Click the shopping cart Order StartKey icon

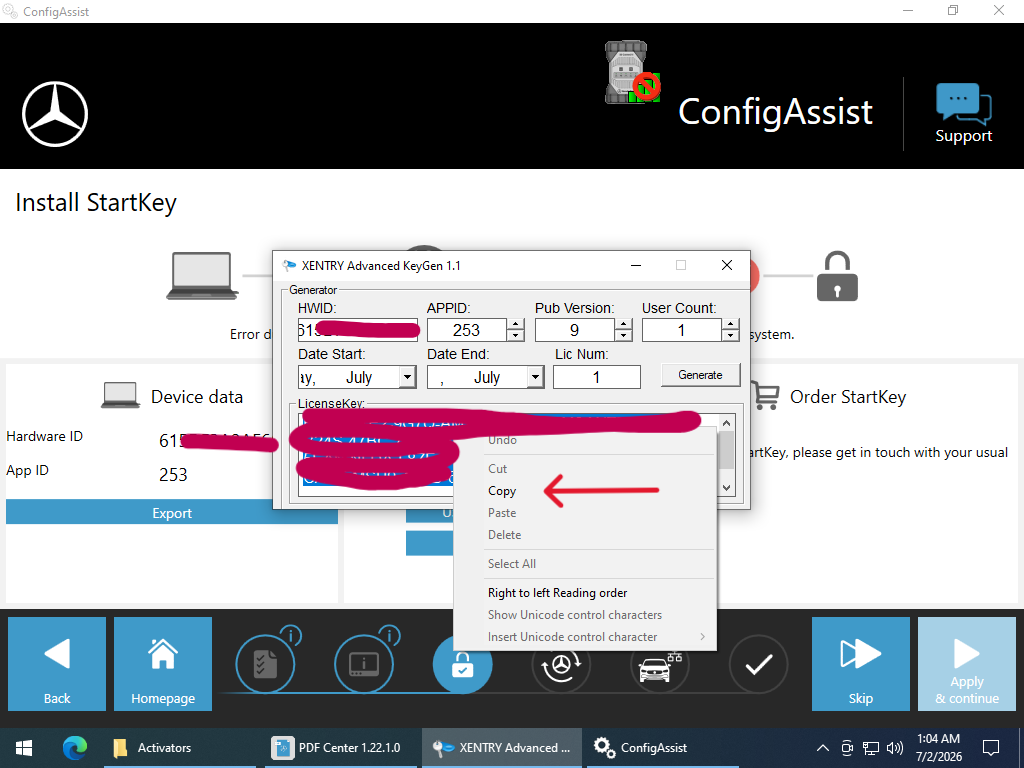coord(764,396)
